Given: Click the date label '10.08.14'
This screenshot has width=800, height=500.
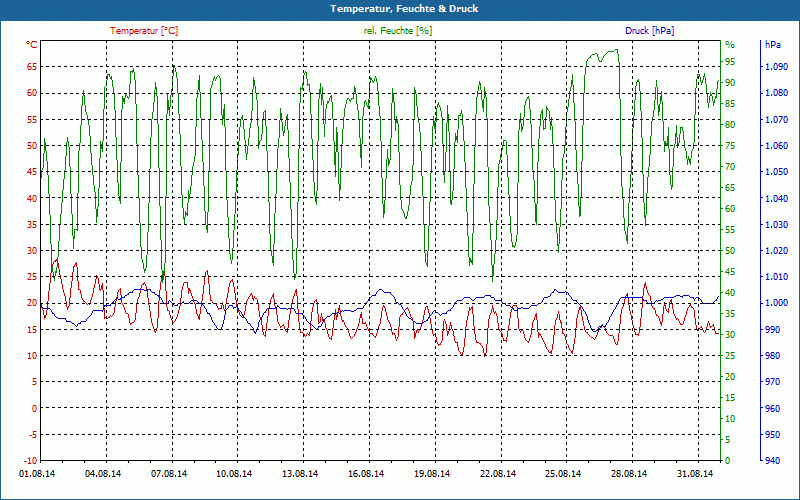Looking at the screenshot, I should click(234, 474).
